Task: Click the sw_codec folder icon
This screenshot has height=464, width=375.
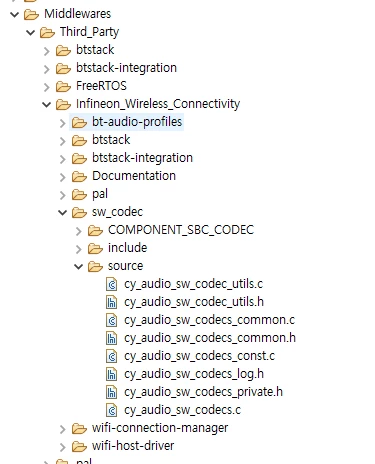Action: click(79, 212)
